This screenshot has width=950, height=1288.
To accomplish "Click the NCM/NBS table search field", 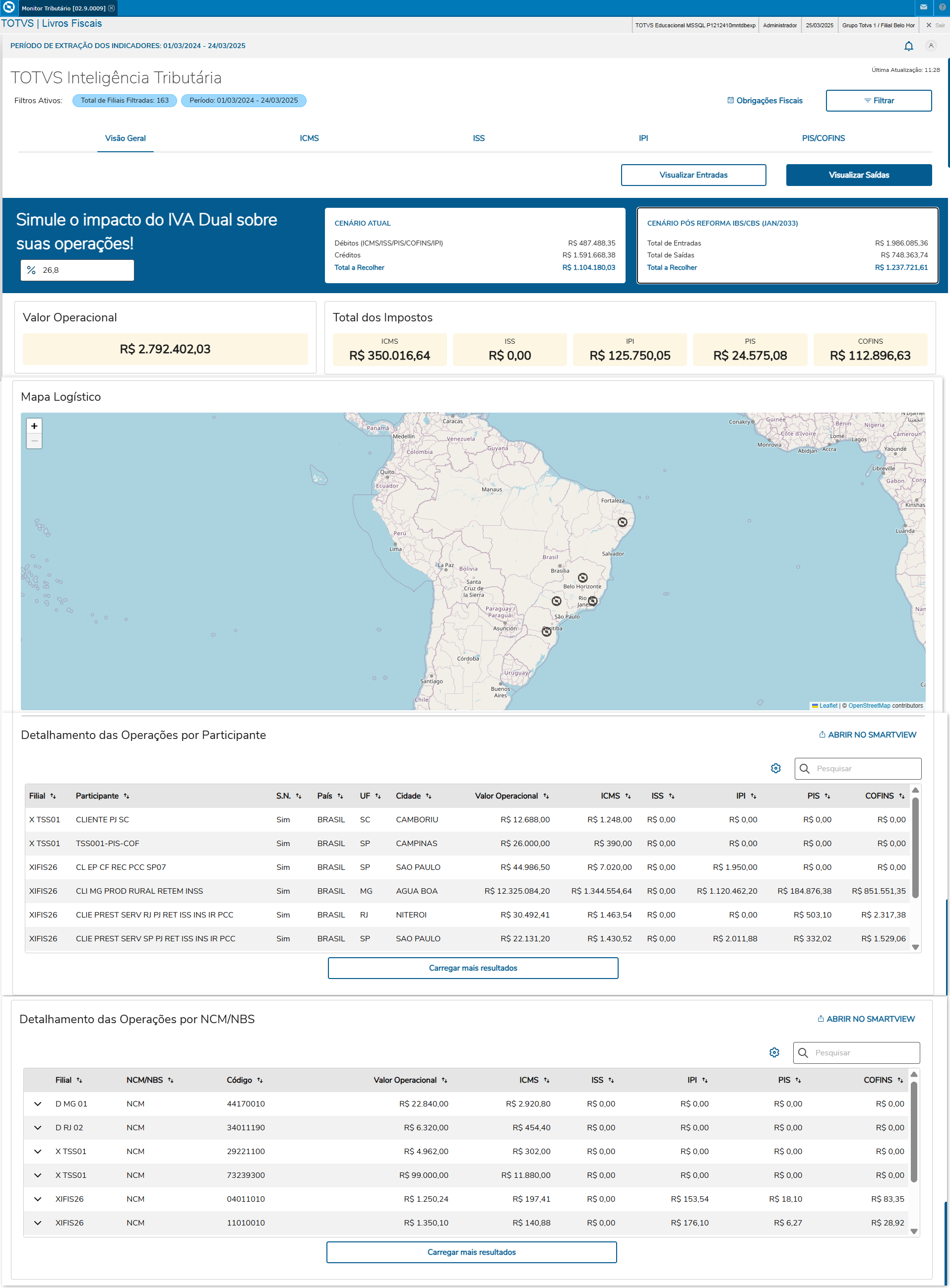I will tap(856, 1052).
